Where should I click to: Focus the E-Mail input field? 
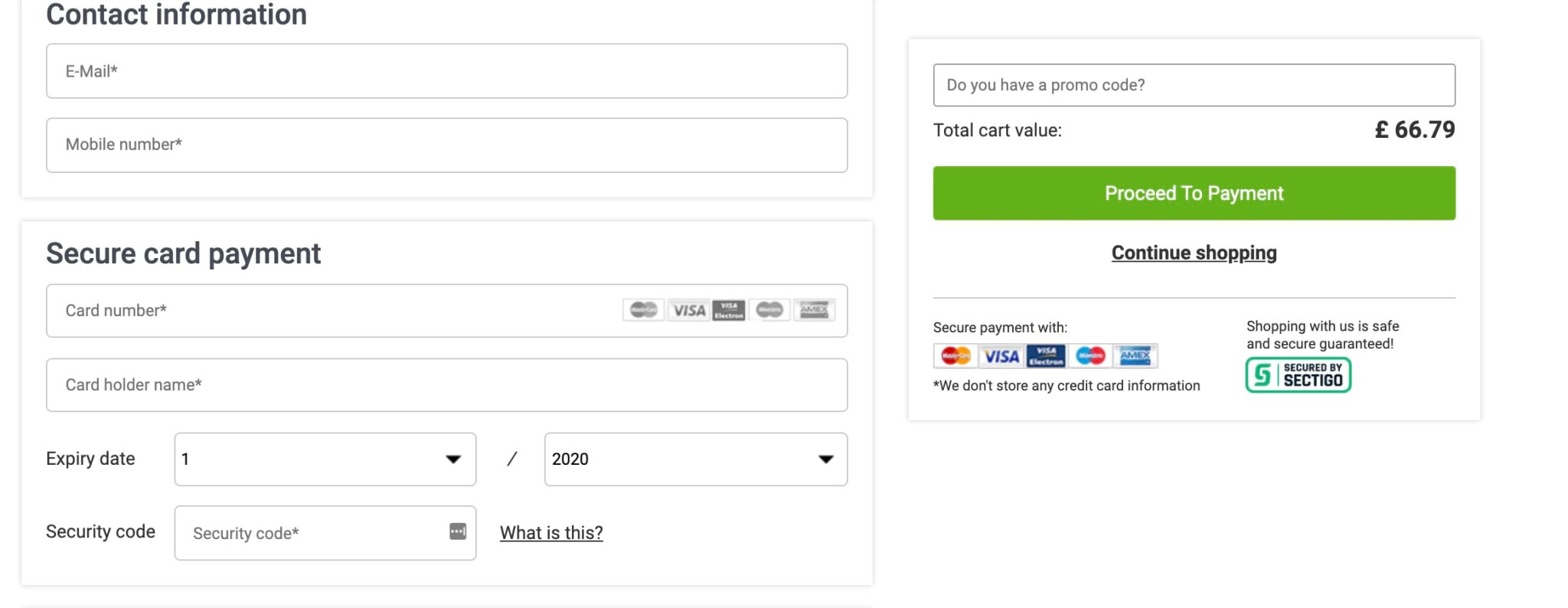(x=446, y=71)
